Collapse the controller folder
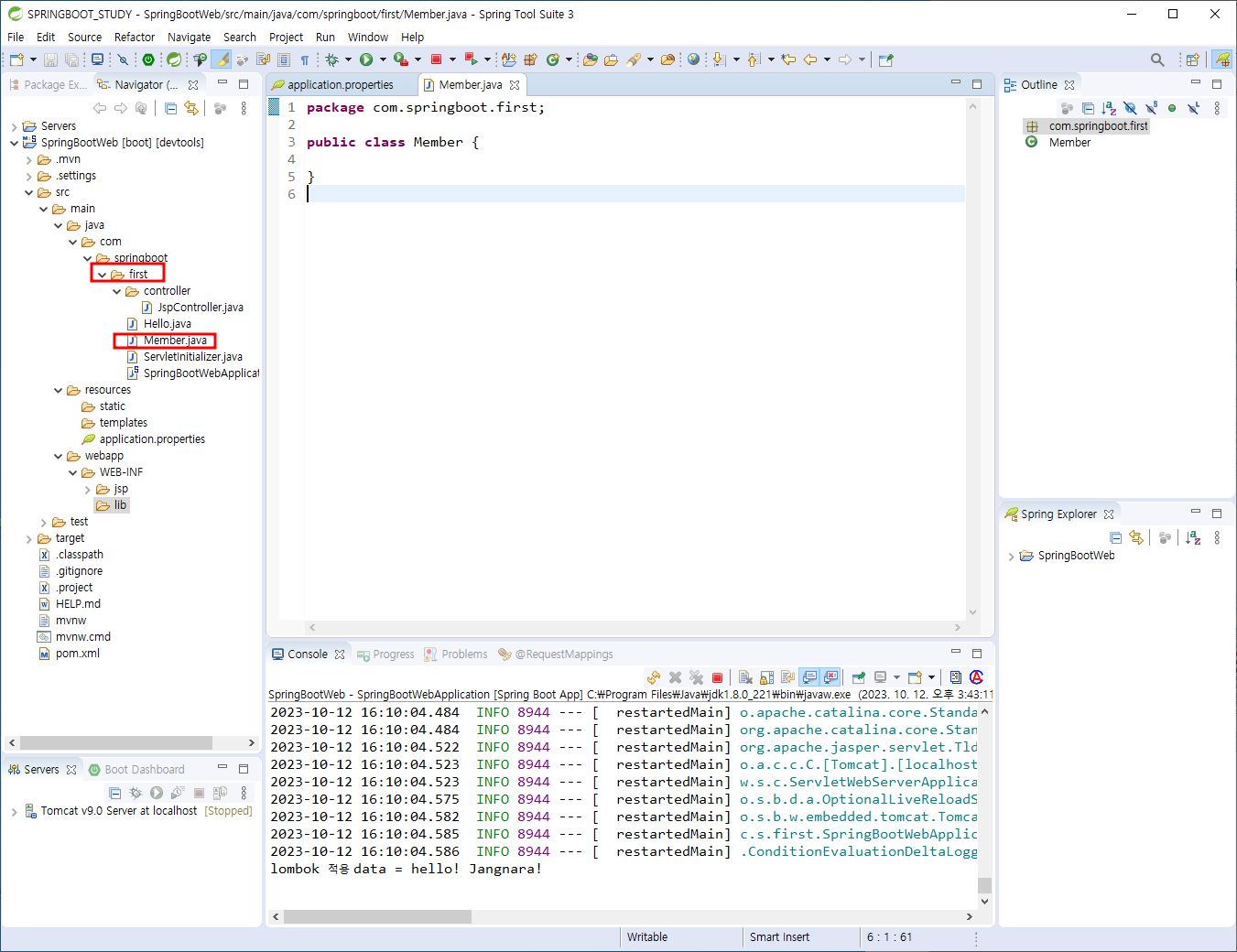The width and height of the screenshot is (1237, 952). 116,291
